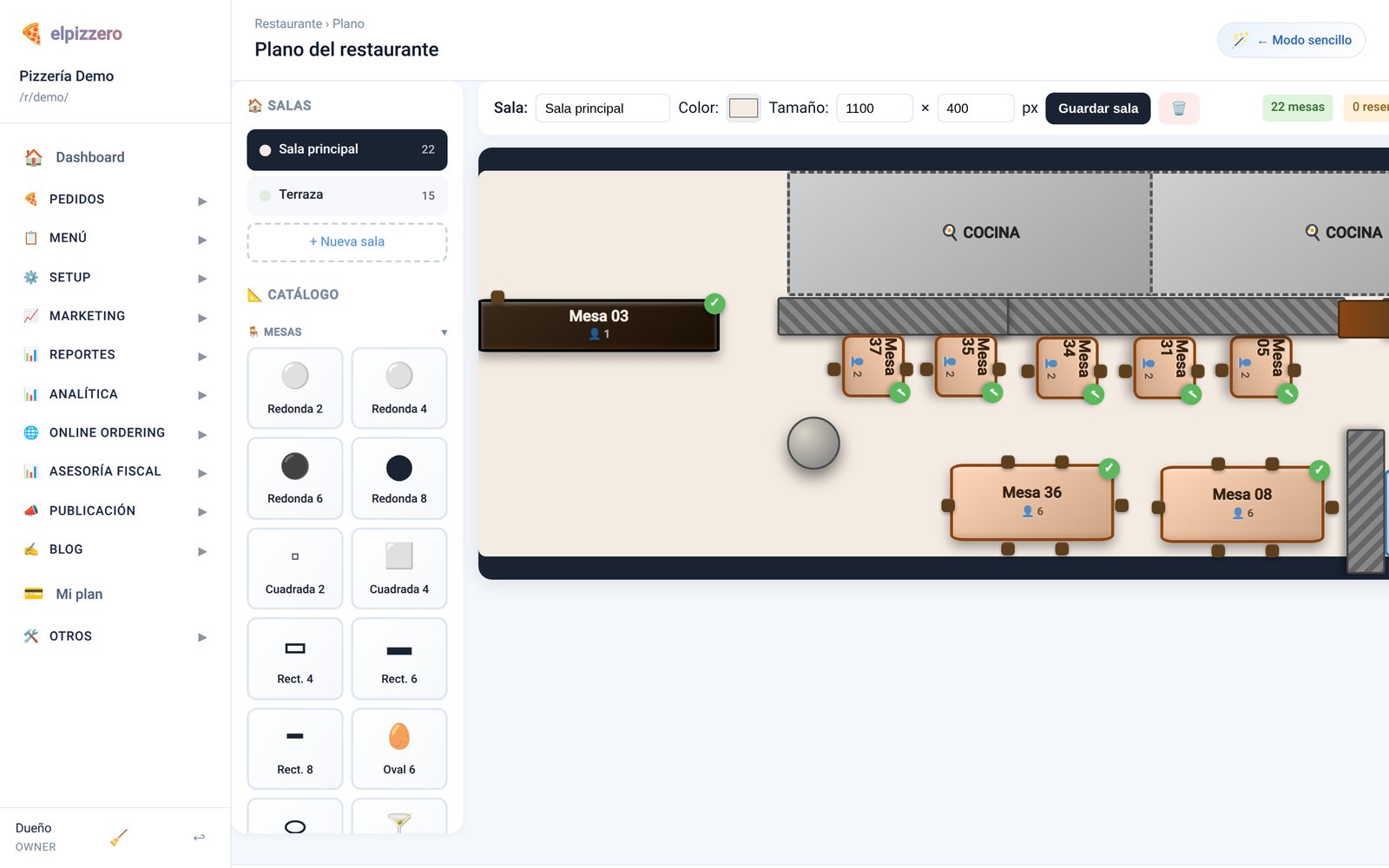Open the room Color swatch picker
Viewport: 1389px width, 868px height.
(743, 108)
